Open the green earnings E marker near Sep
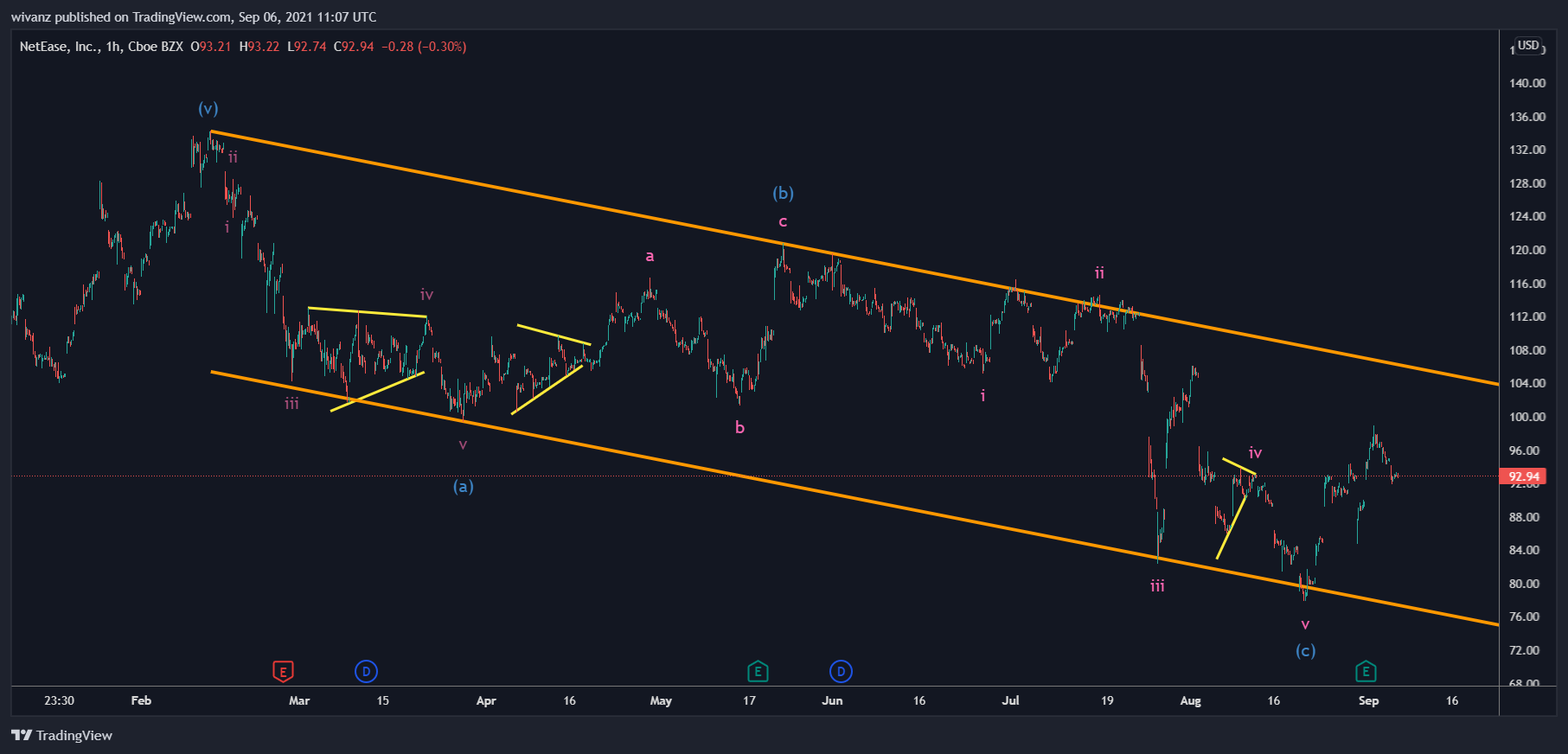Viewport: 1568px width, 754px height. pyautogui.click(x=1366, y=671)
